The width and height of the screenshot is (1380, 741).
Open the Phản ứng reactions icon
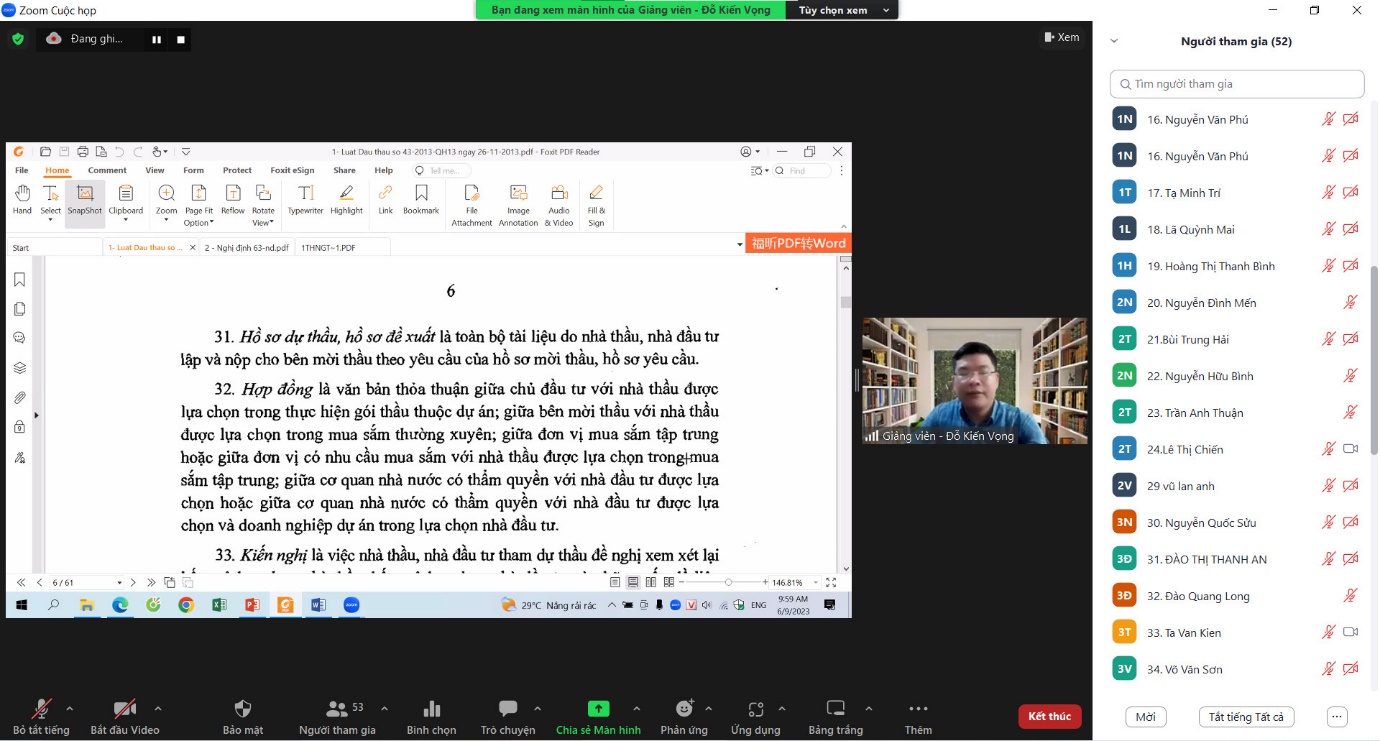tap(684, 709)
